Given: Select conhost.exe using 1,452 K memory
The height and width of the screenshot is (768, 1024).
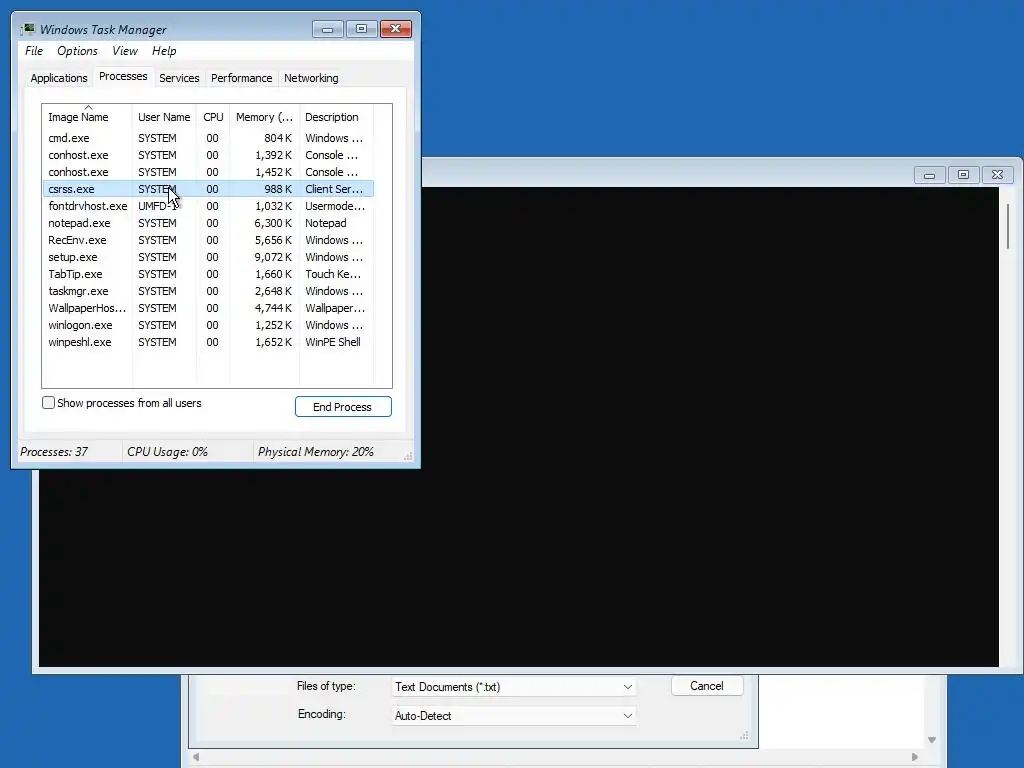Looking at the screenshot, I should 208,172.
